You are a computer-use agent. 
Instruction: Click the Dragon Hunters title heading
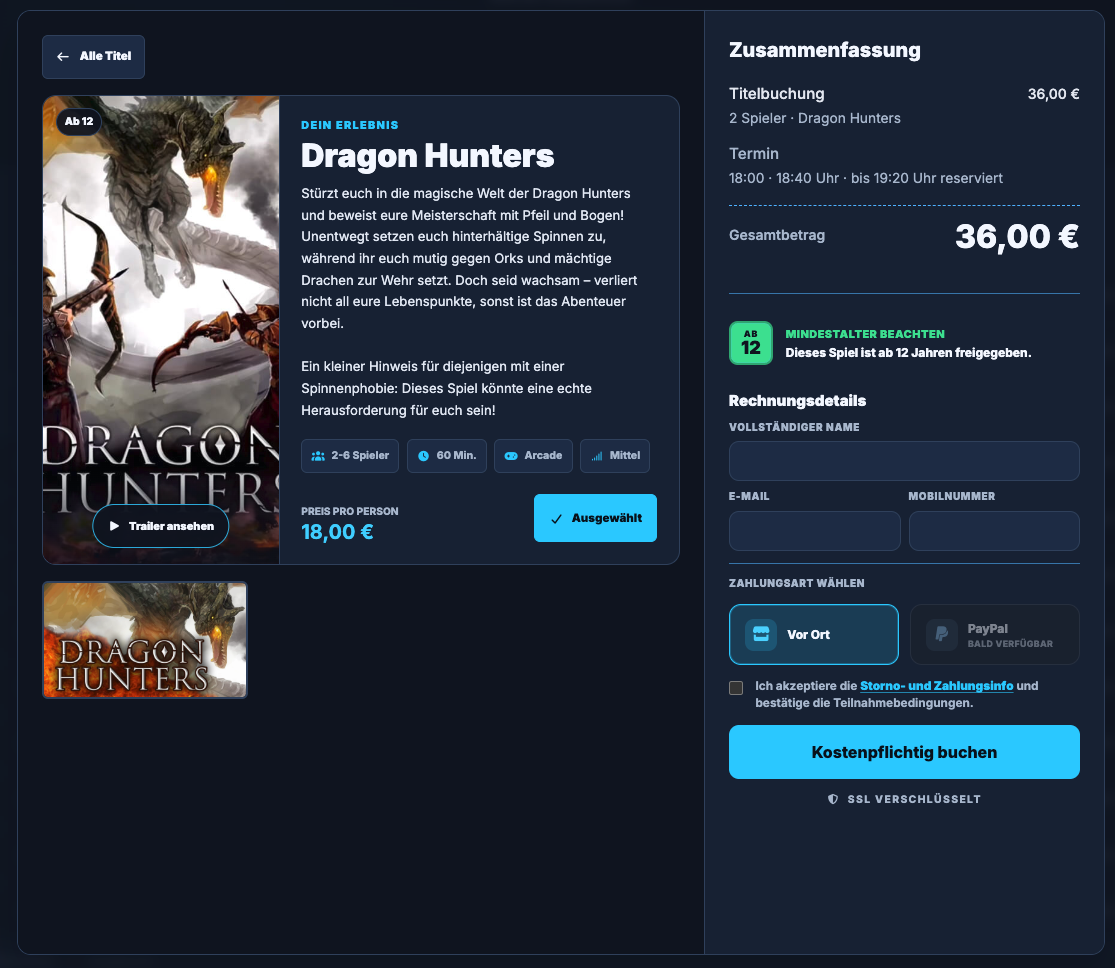click(x=427, y=156)
